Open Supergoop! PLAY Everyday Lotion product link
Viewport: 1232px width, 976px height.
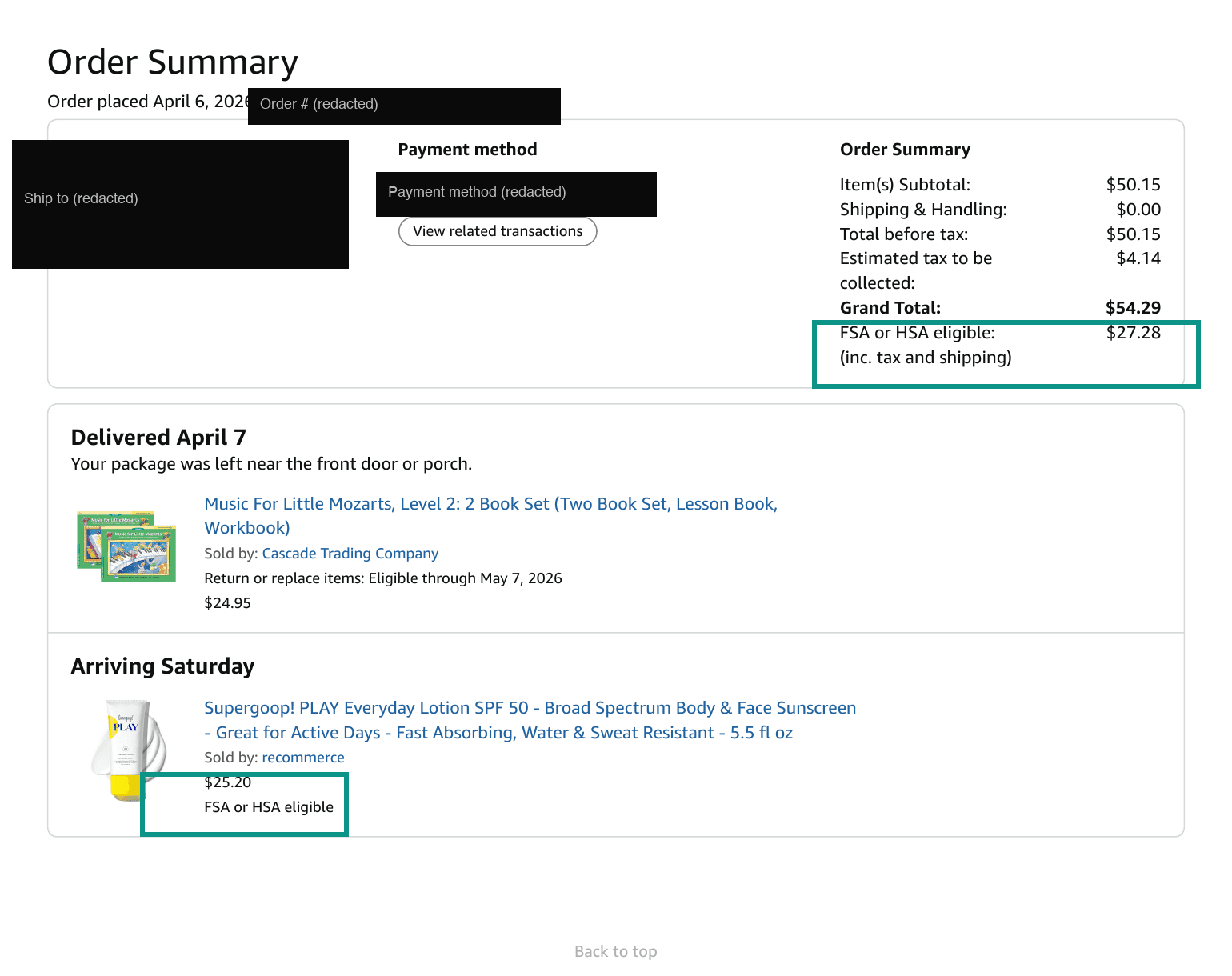(530, 720)
